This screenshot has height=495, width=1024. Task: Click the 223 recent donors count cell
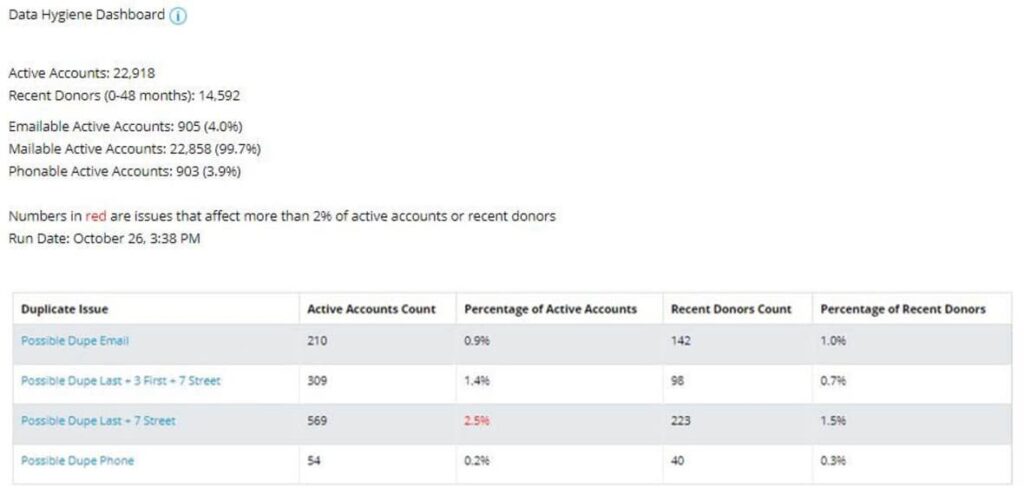tap(680, 421)
